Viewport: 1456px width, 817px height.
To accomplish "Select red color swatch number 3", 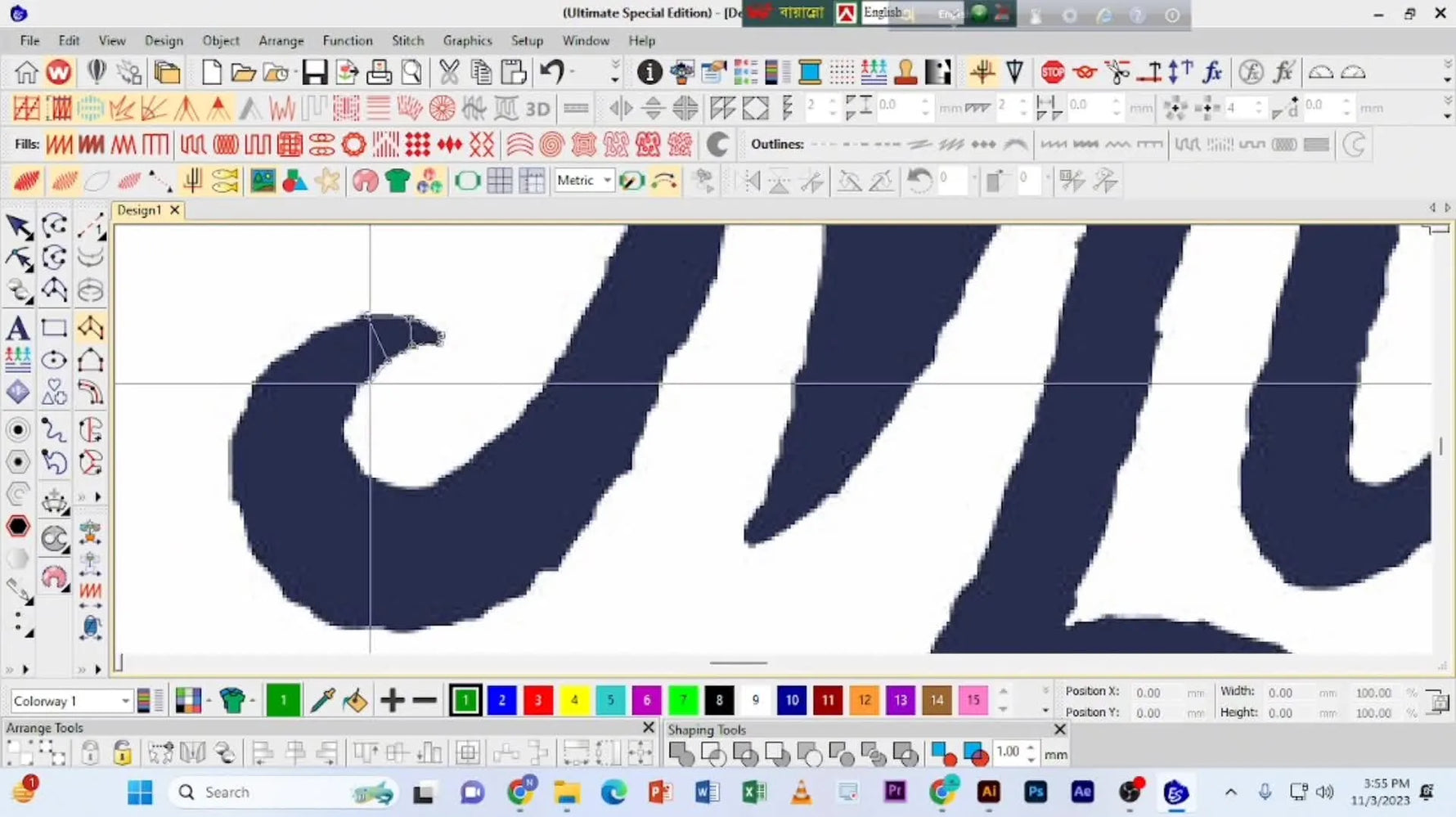I will [x=537, y=700].
